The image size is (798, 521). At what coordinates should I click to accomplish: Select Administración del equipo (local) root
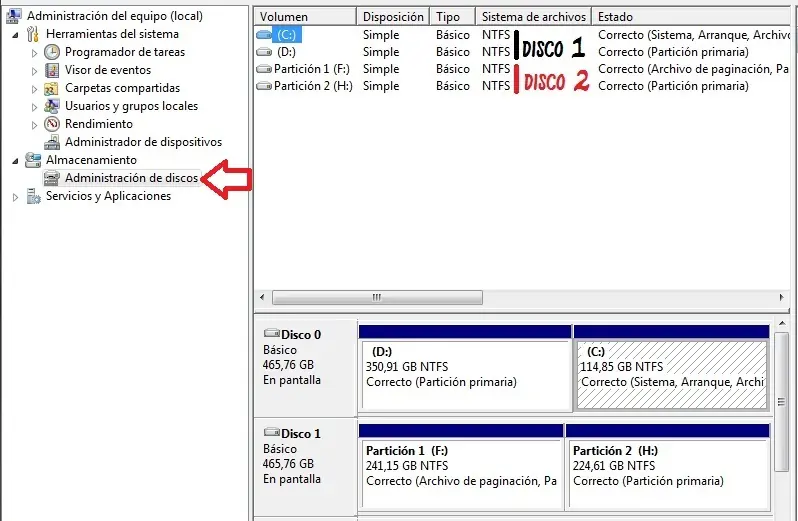click(x=115, y=16)
